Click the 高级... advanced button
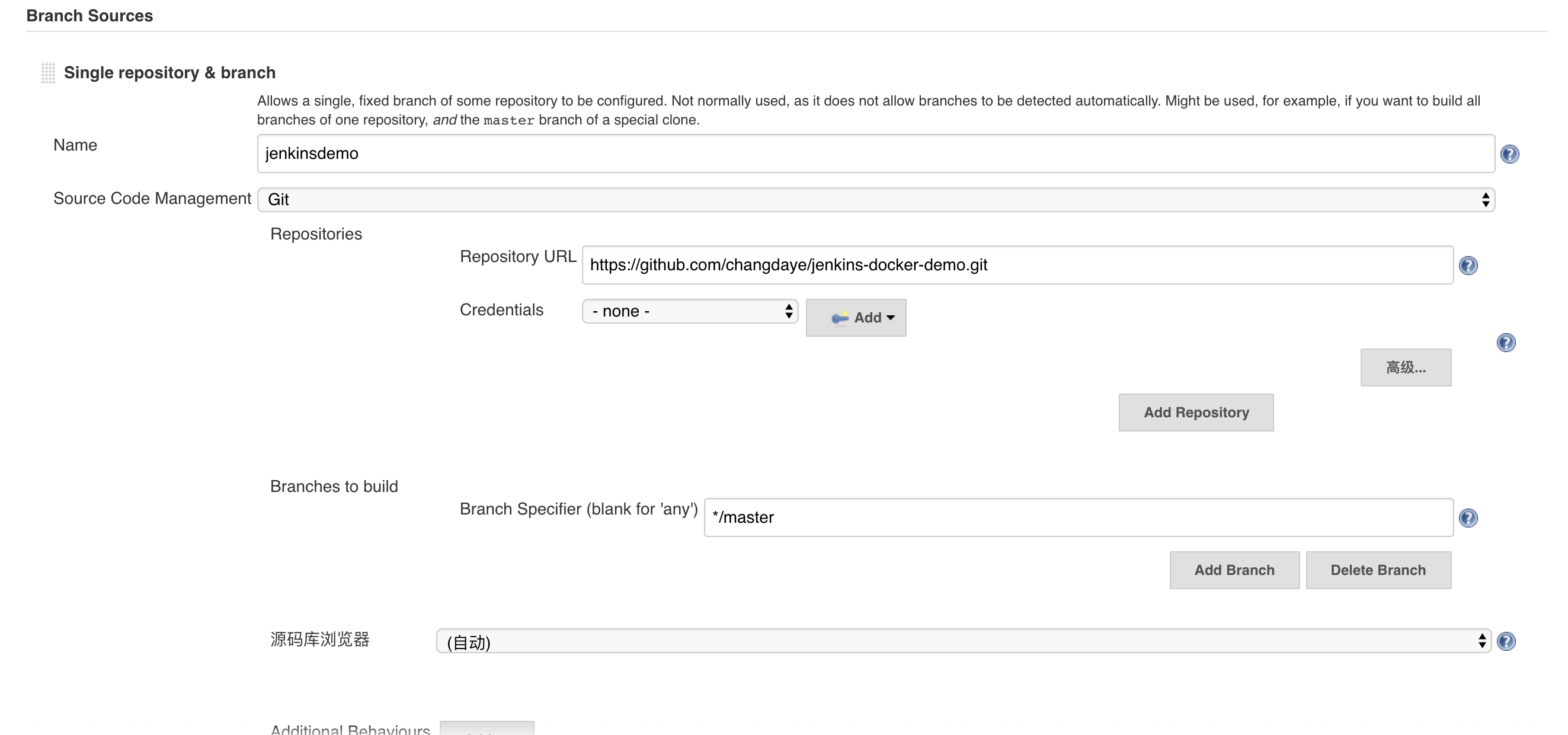 tap(1406, 368)
